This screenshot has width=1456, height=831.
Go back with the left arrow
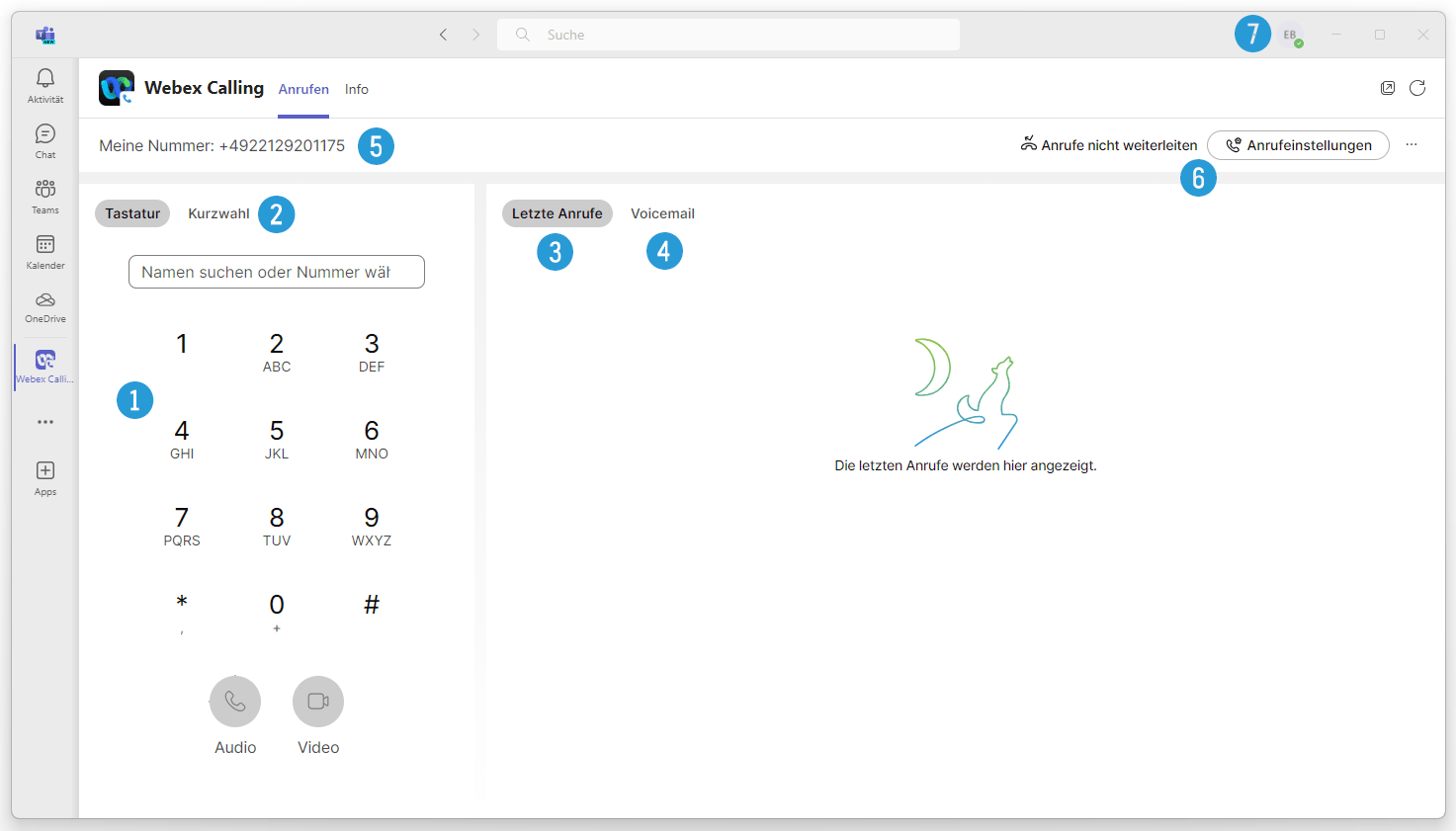443,35
